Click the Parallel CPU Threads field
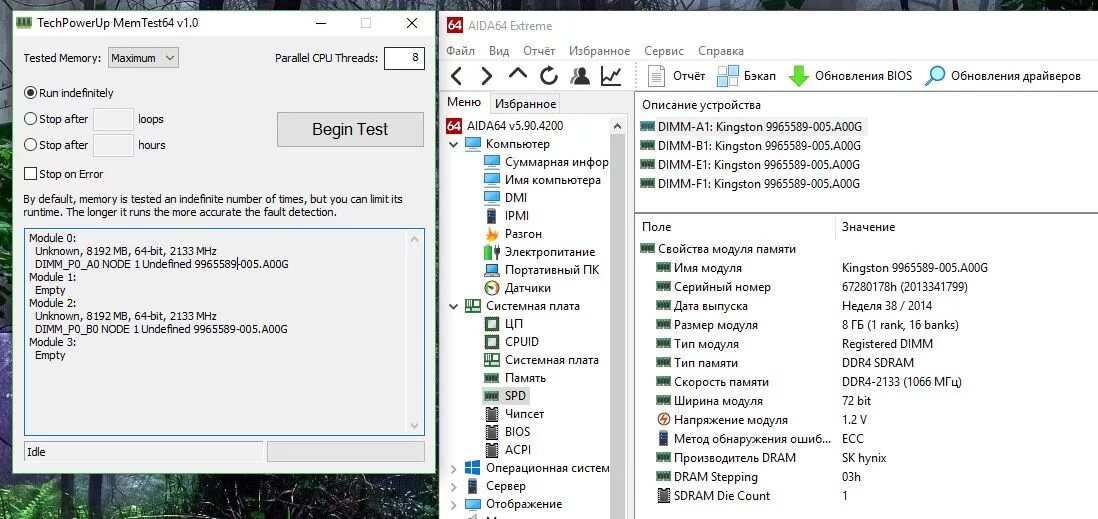The width and height of the screenshot is (1098, 519). click(x=404, y=57)
